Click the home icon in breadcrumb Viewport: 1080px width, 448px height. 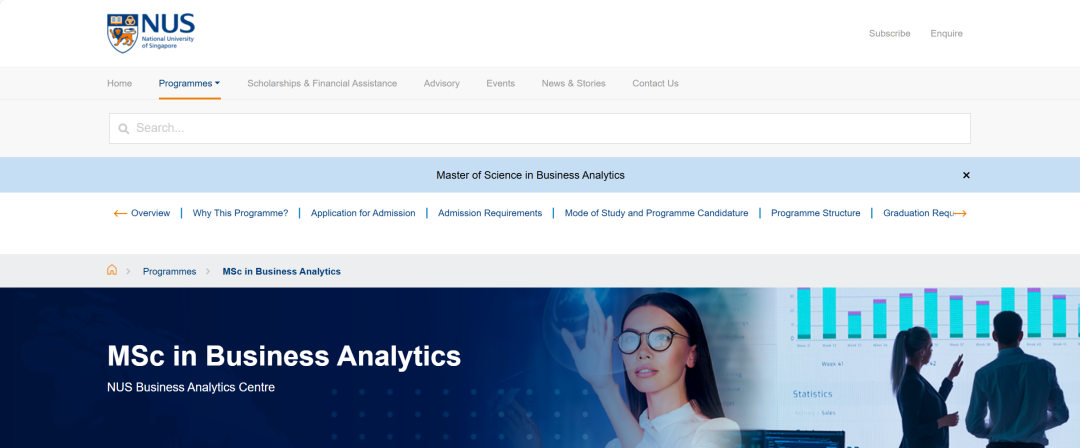tap(112, 270)
